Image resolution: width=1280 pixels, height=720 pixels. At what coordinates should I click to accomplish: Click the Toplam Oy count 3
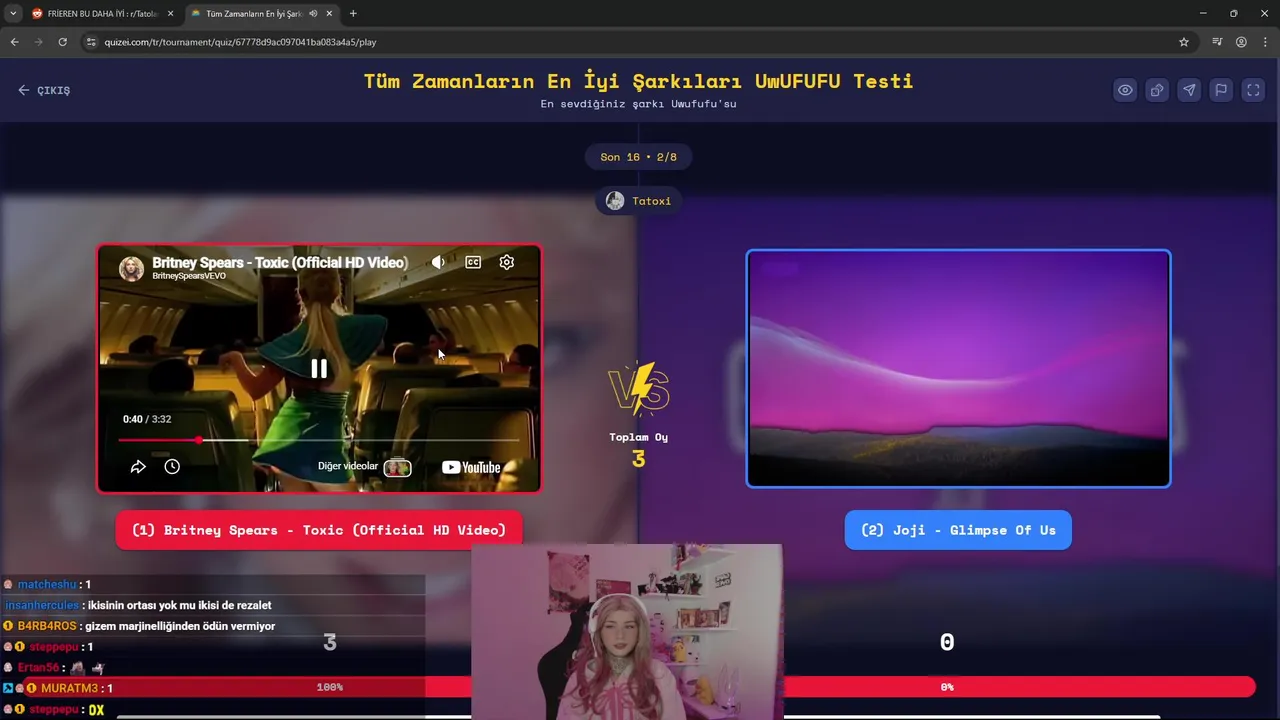(638, 459)
